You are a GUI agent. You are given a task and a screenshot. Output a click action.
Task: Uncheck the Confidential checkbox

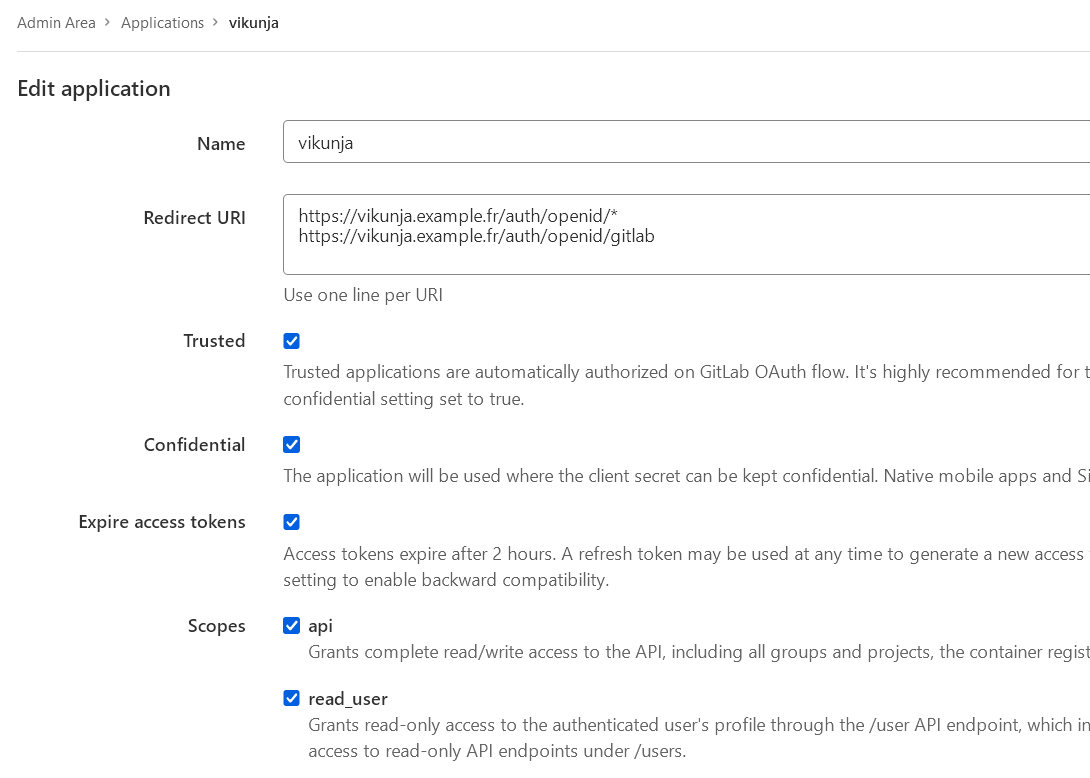click(291, 444)
